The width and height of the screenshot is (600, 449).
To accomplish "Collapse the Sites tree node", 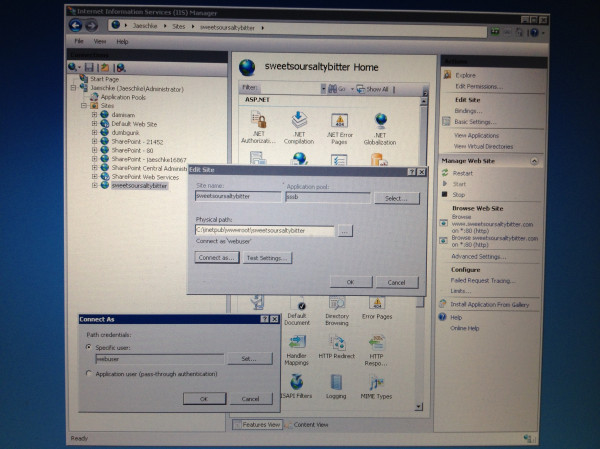I will coord(83,105).
